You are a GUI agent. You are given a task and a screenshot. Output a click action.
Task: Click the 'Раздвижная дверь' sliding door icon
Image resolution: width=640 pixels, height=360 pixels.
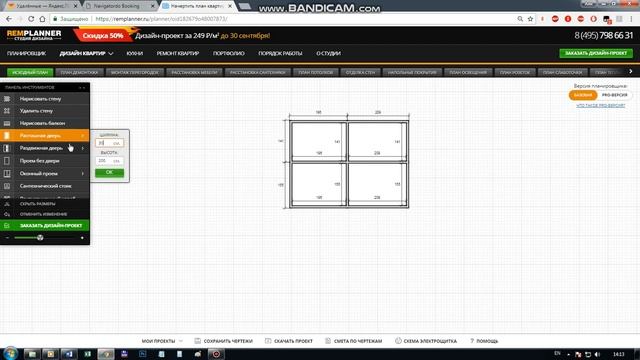click(7, 148)
